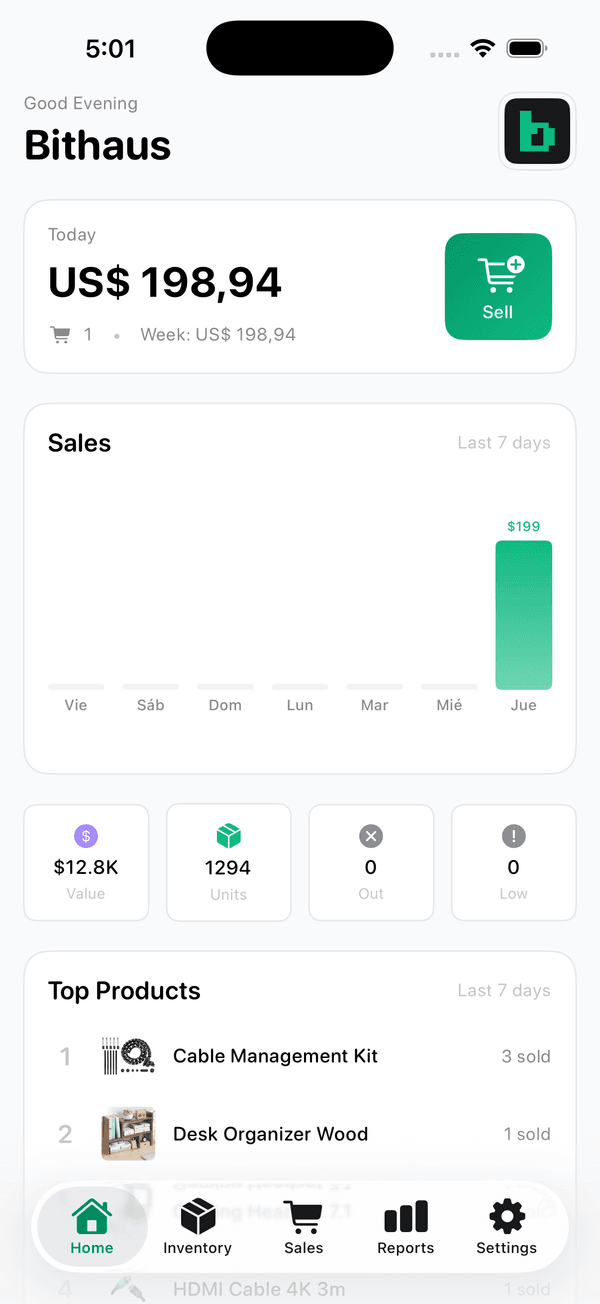Open the Sales Last 7 days filter
The height and width of the screenshot is (1304, 600).
tap(504, 442)
